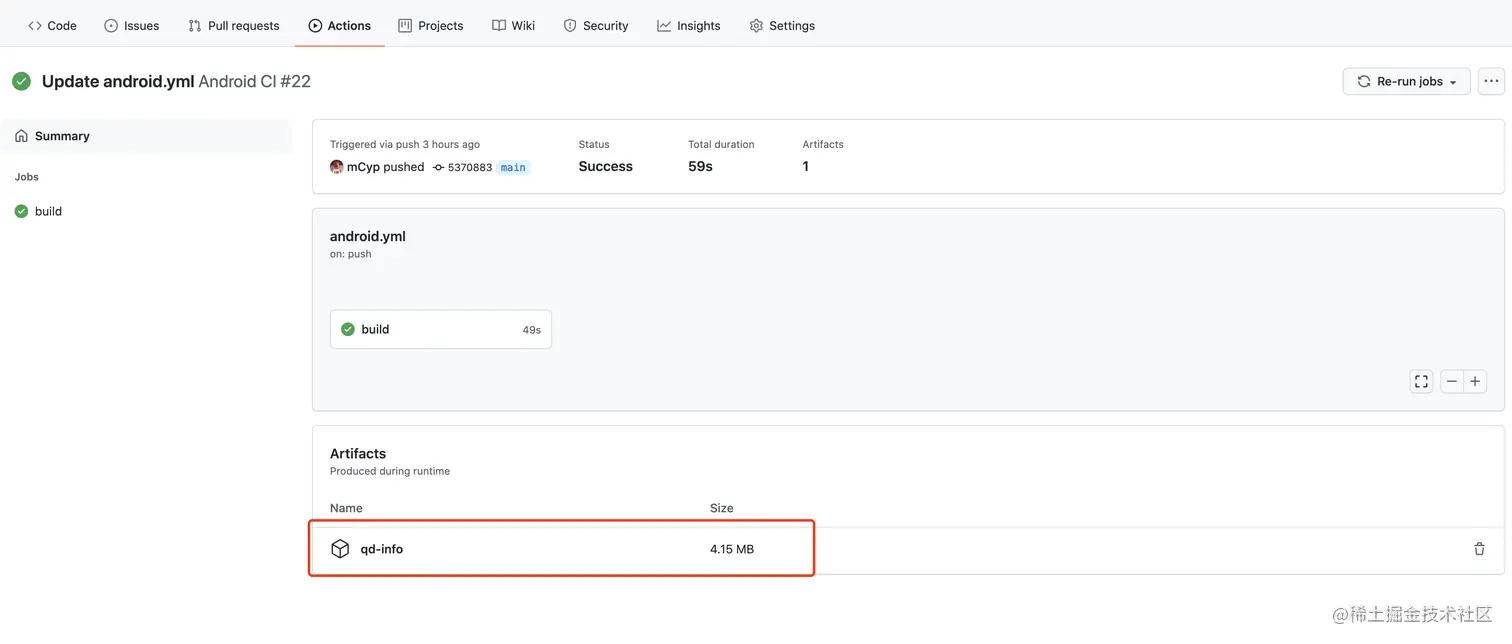Image resolution: width=1512 pixels, height=644 pixels.
Task: Click the Success status text
Action: pyautogui.click(x=606, y=167)
